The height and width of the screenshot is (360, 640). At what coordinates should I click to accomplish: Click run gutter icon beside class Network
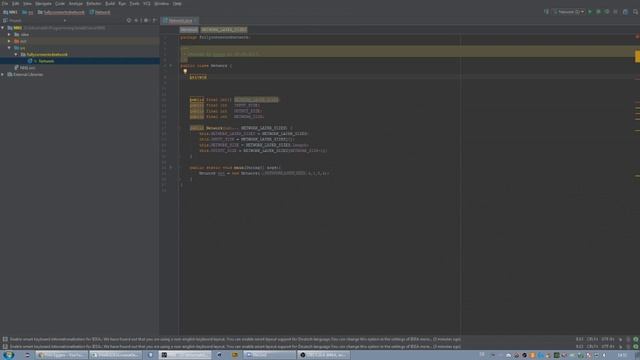(171, 66)
